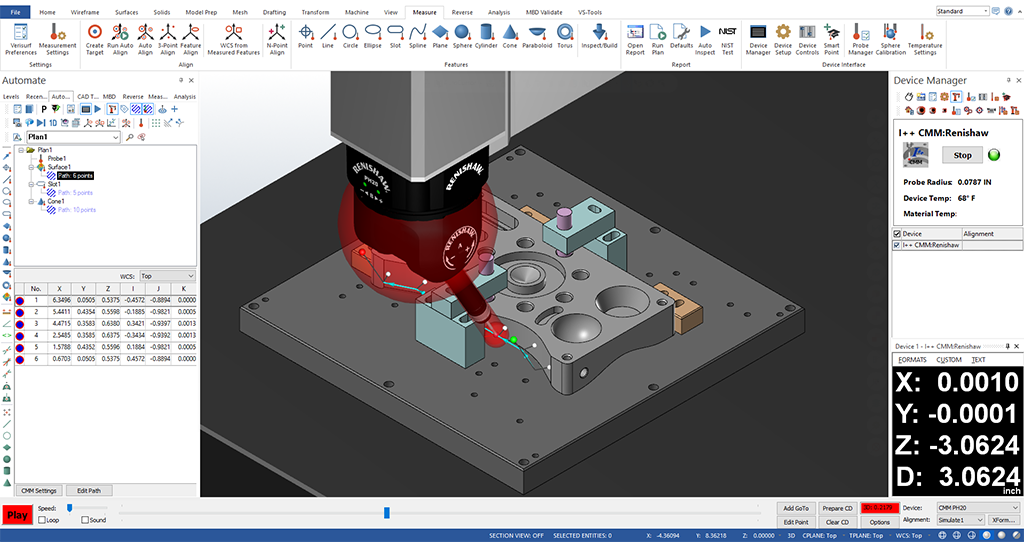Switch to the Wireframe ribbon tab
Viewport: 1024px width, 542px height.
84,12
